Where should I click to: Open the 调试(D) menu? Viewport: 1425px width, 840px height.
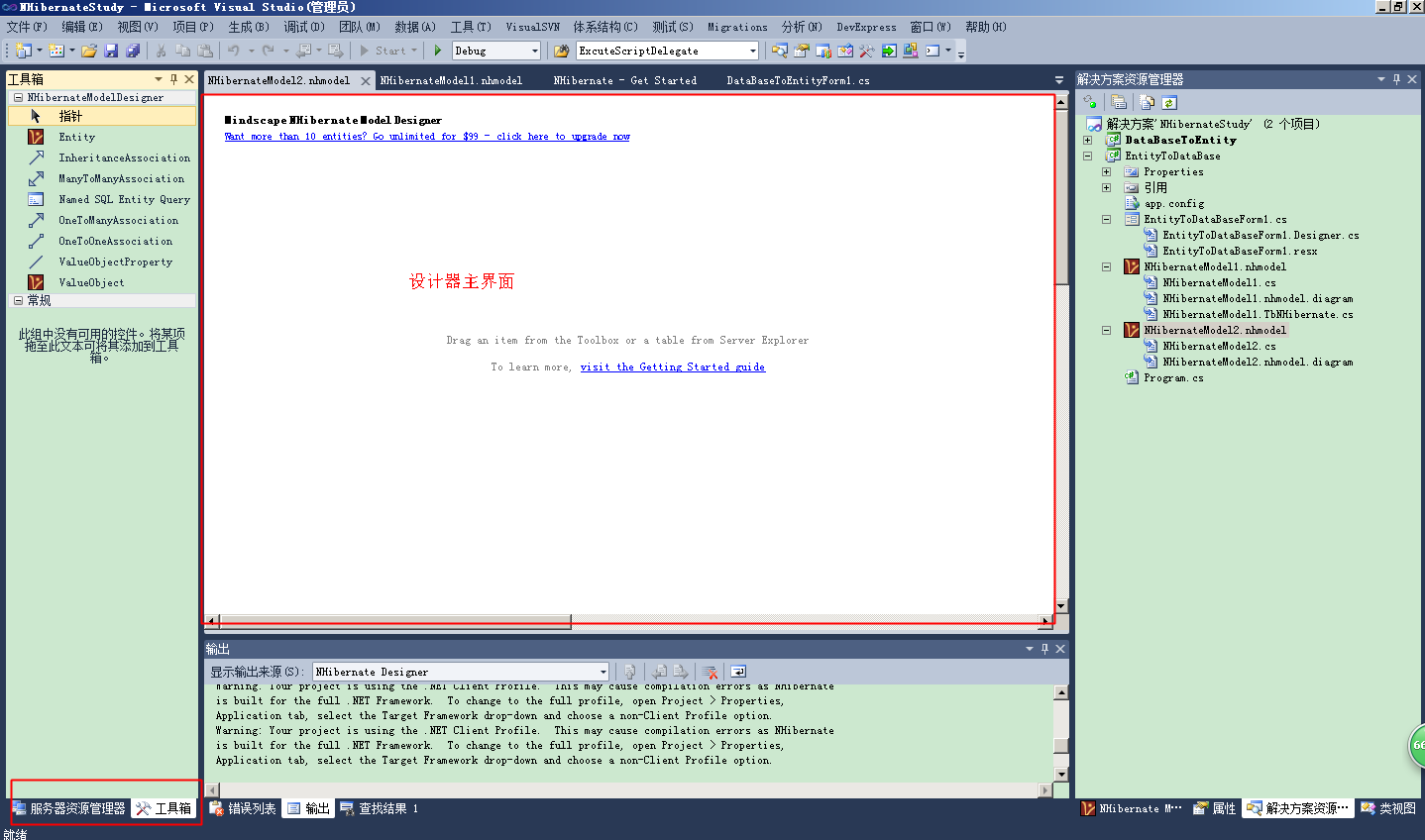pos(304,27)
